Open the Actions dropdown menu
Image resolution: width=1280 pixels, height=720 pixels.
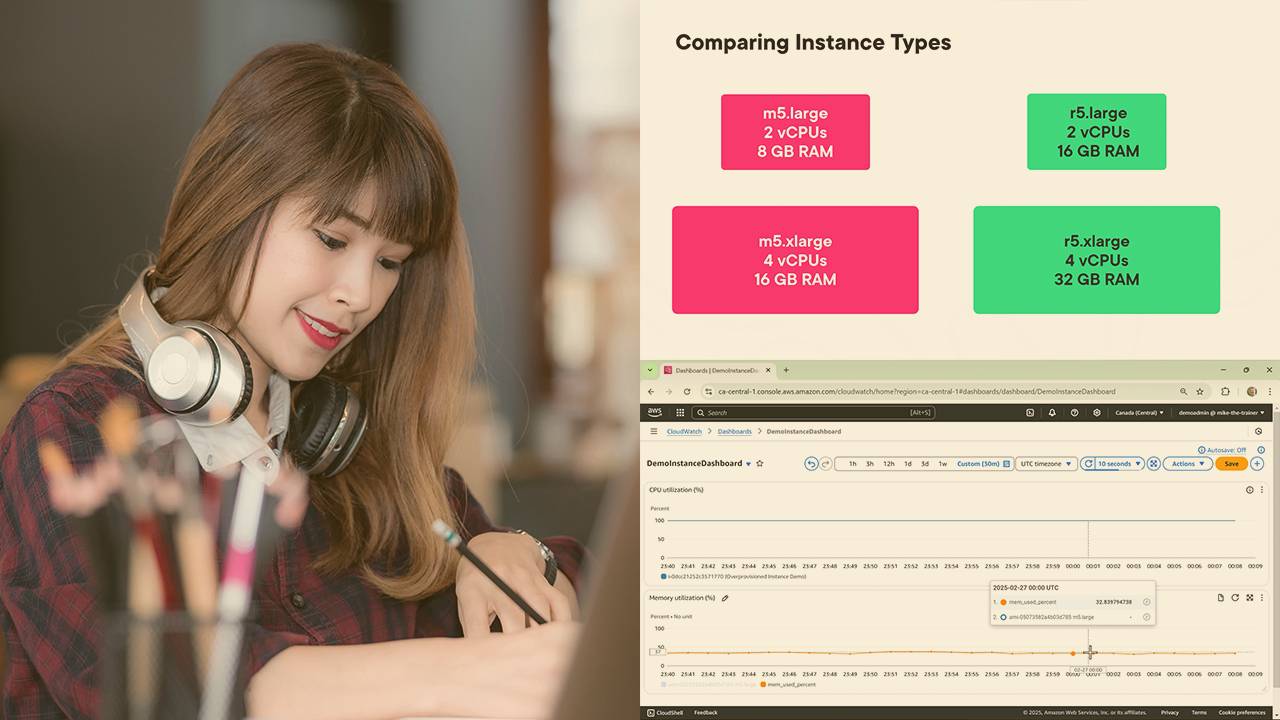(1187, 464)
